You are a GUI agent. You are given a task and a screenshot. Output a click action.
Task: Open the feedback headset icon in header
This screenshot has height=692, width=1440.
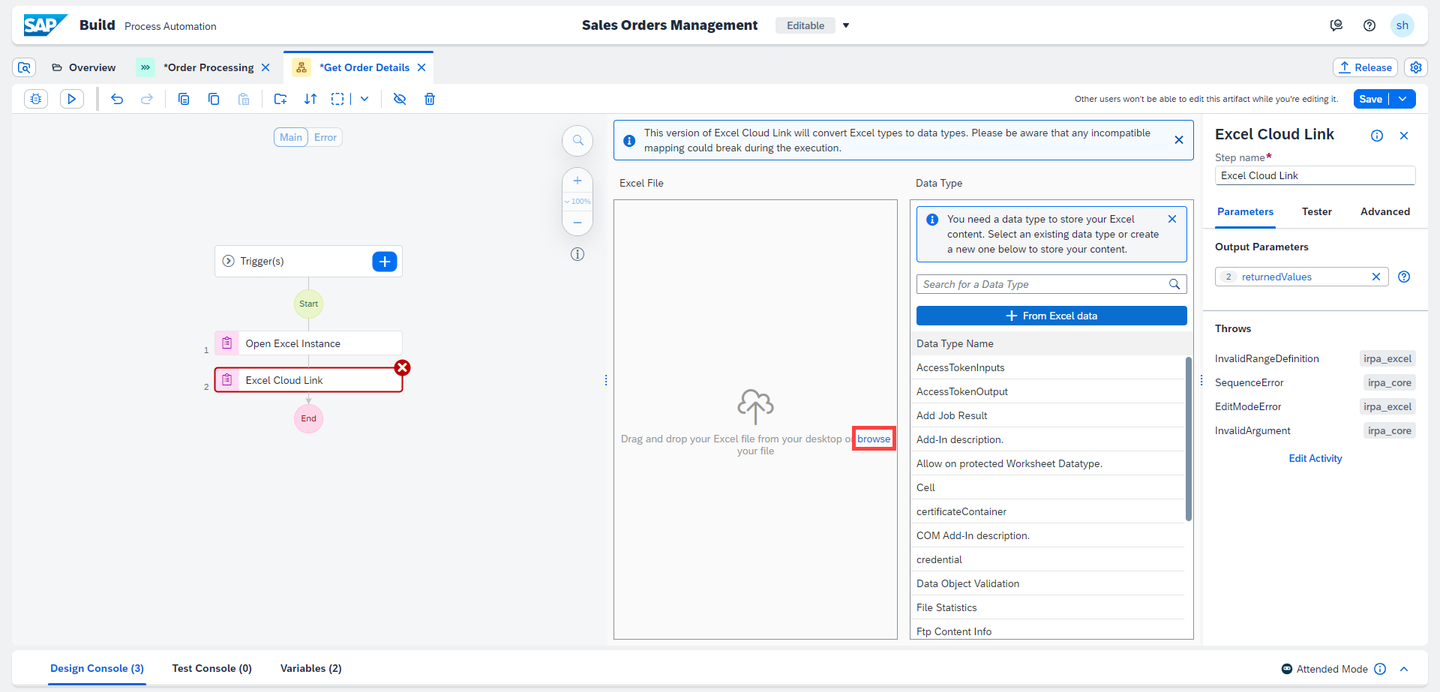coord(1336,25)
